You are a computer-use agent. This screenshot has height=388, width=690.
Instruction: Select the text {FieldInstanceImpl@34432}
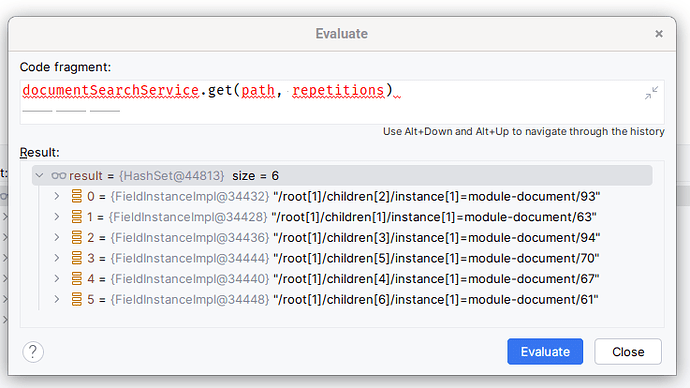coord(190,196)
